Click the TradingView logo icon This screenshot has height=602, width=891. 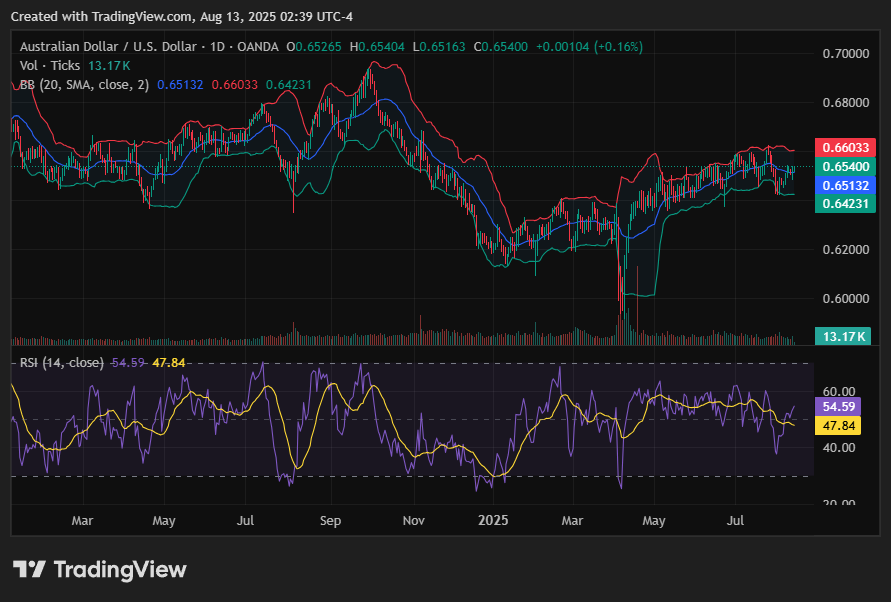[29, 569]
